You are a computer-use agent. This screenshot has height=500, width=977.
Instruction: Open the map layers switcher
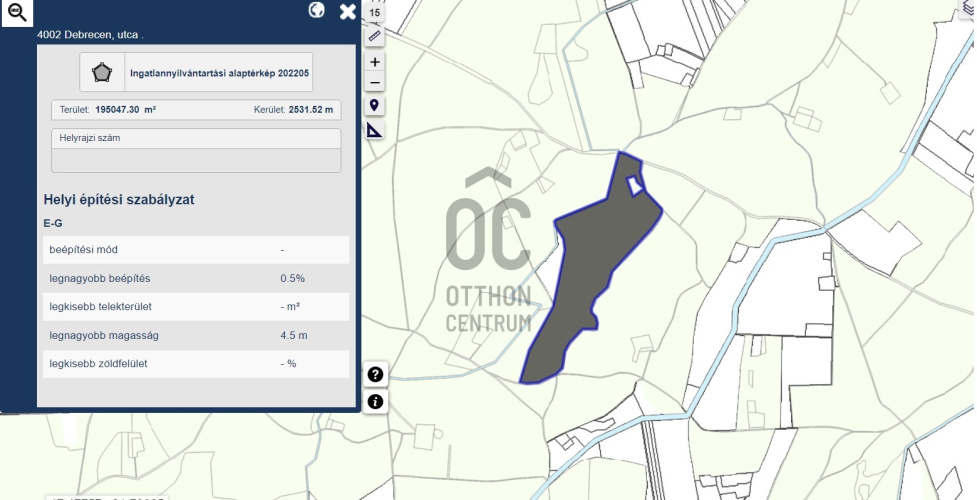point(968,8)
